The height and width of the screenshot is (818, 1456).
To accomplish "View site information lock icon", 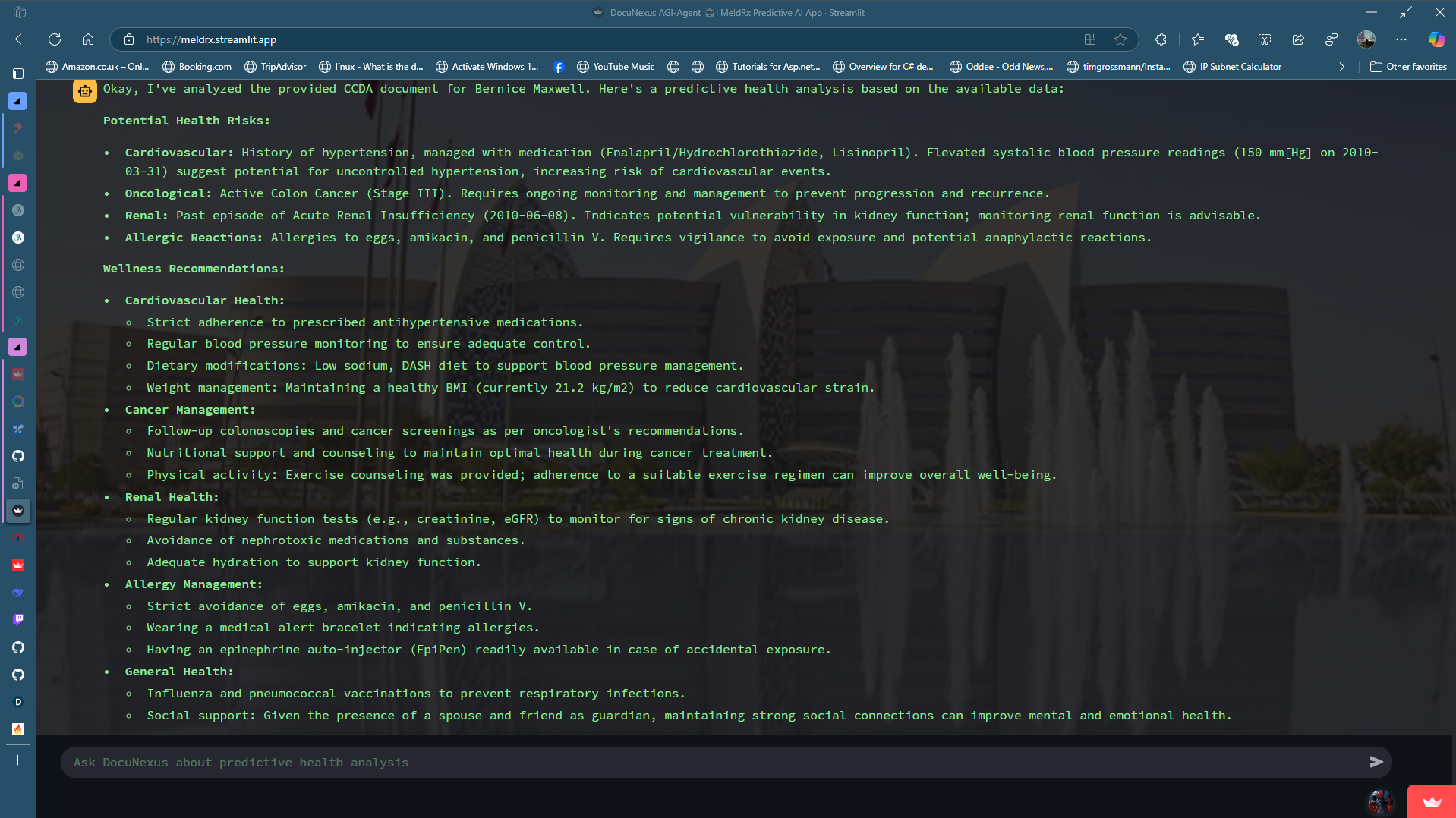I will point(129,39).
